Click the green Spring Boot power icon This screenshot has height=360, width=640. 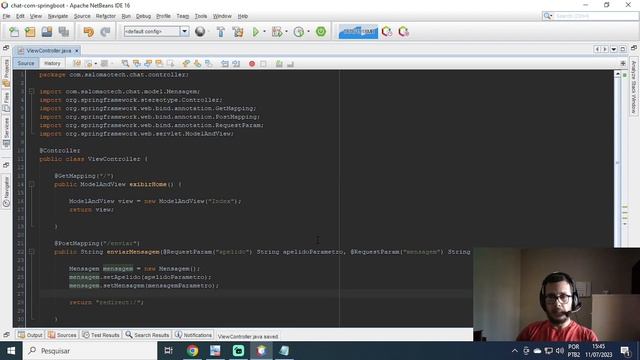coord(321,31)
